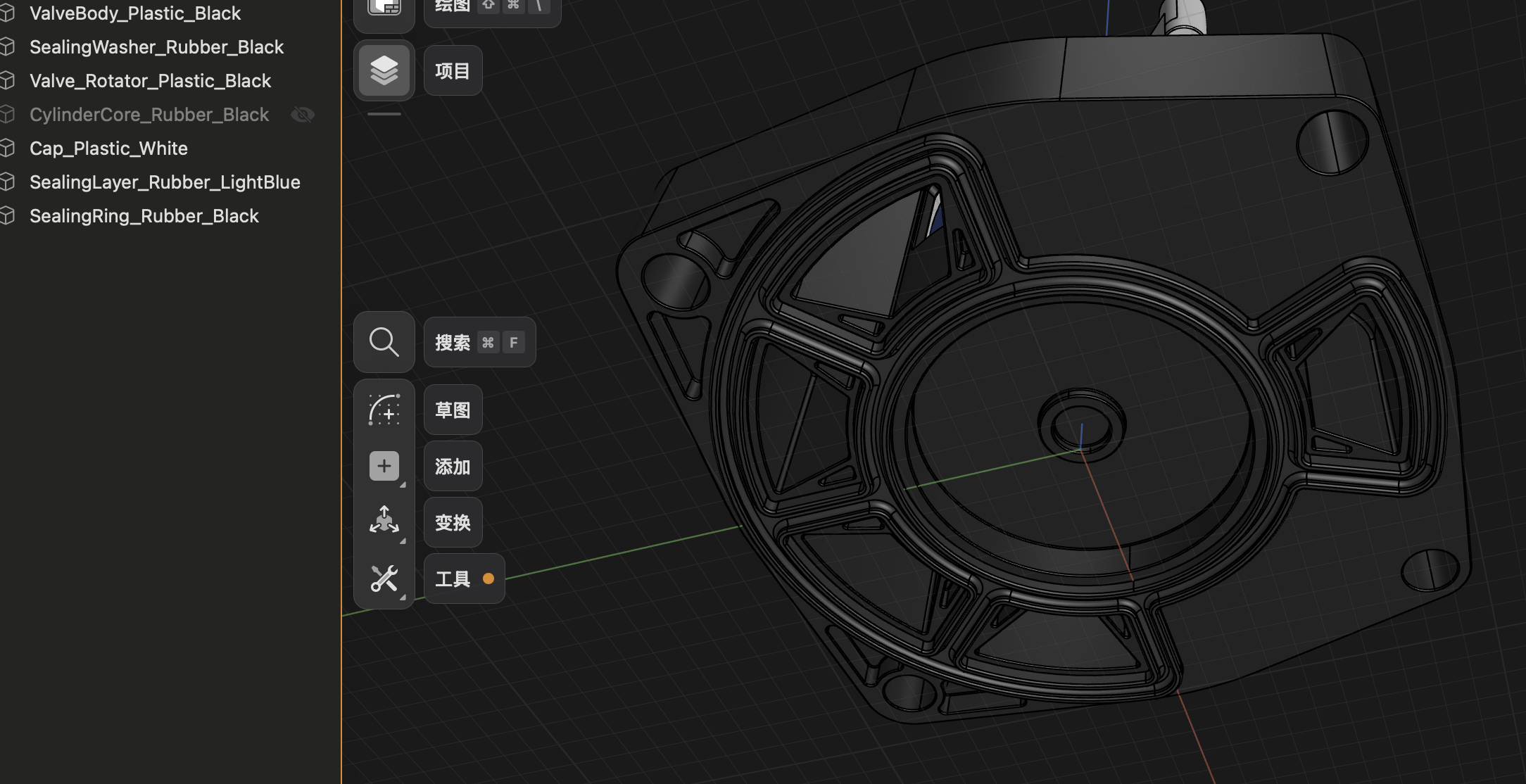1526x784 pixels.
Task: Click the center hole of the valve model
Action: pyautogui.click(x=1082, y=426)
